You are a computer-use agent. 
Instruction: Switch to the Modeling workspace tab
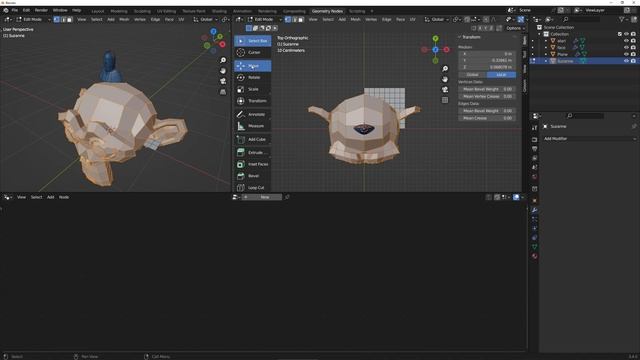pyautogui.click(x=119, y=11)
